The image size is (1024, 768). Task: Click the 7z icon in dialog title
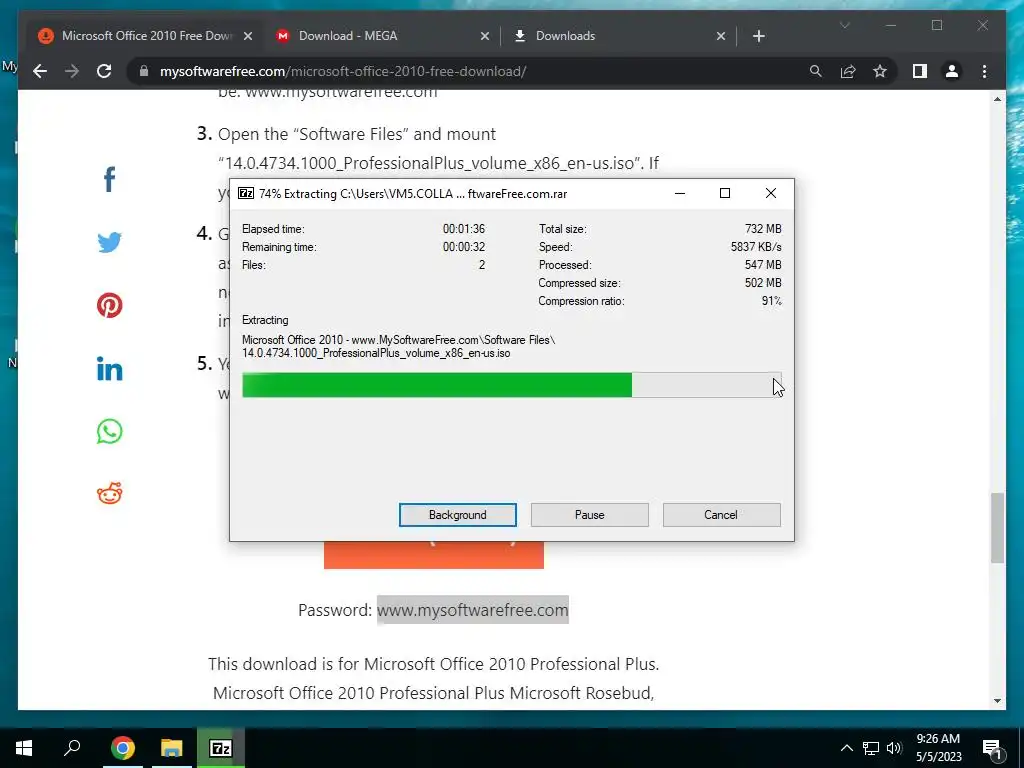pos(246,193)
